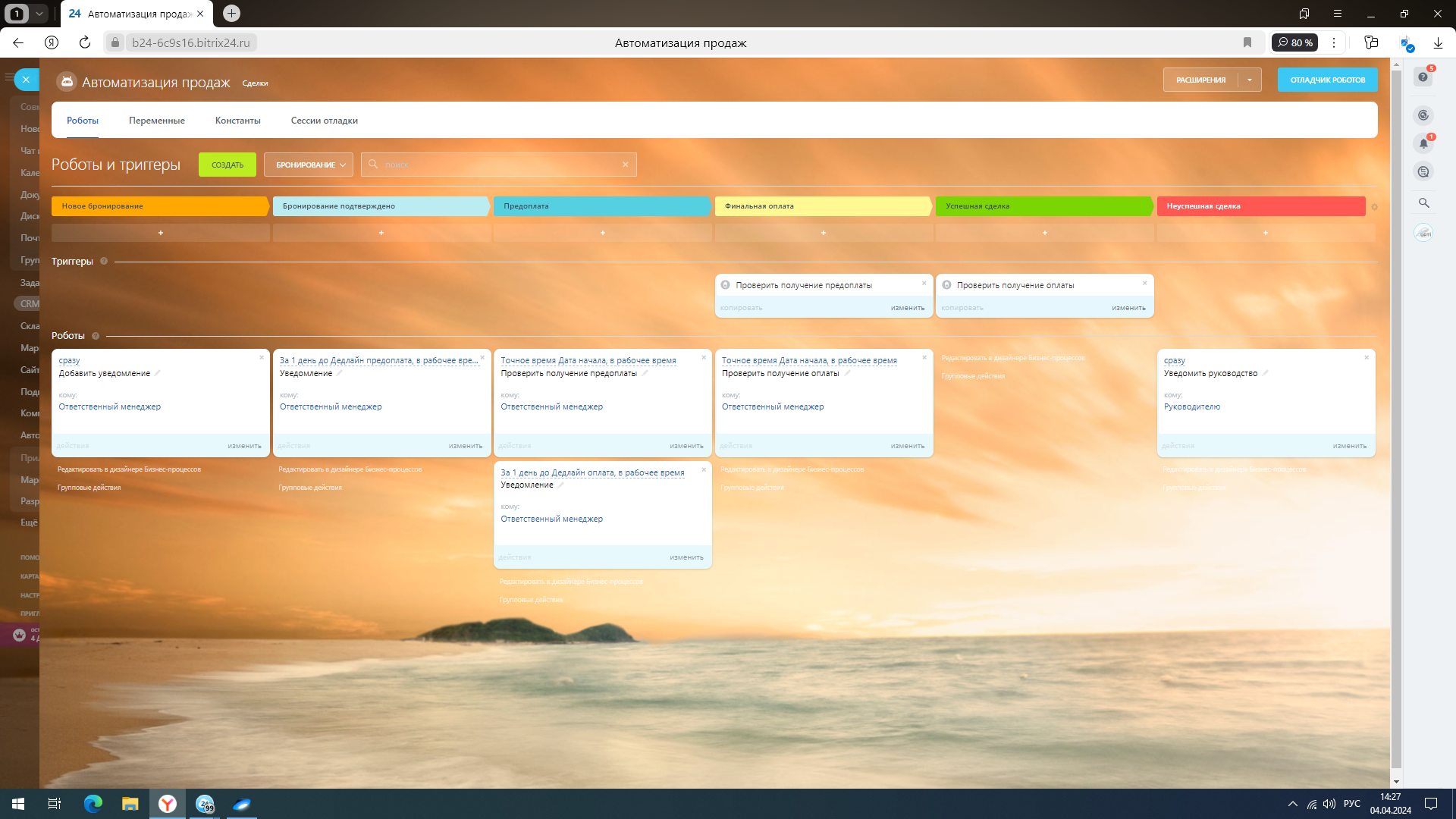
Task: Open the notifications bell in right sidebar
Action: point(1423,143)
